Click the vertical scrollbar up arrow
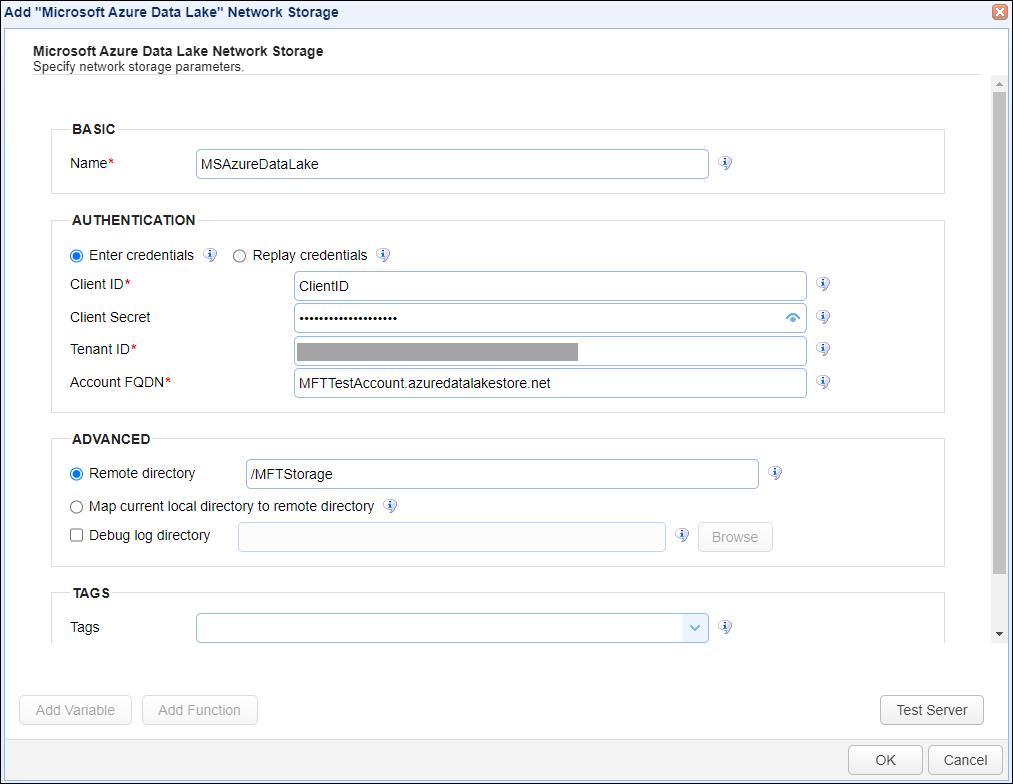 [x=999, y=84]
